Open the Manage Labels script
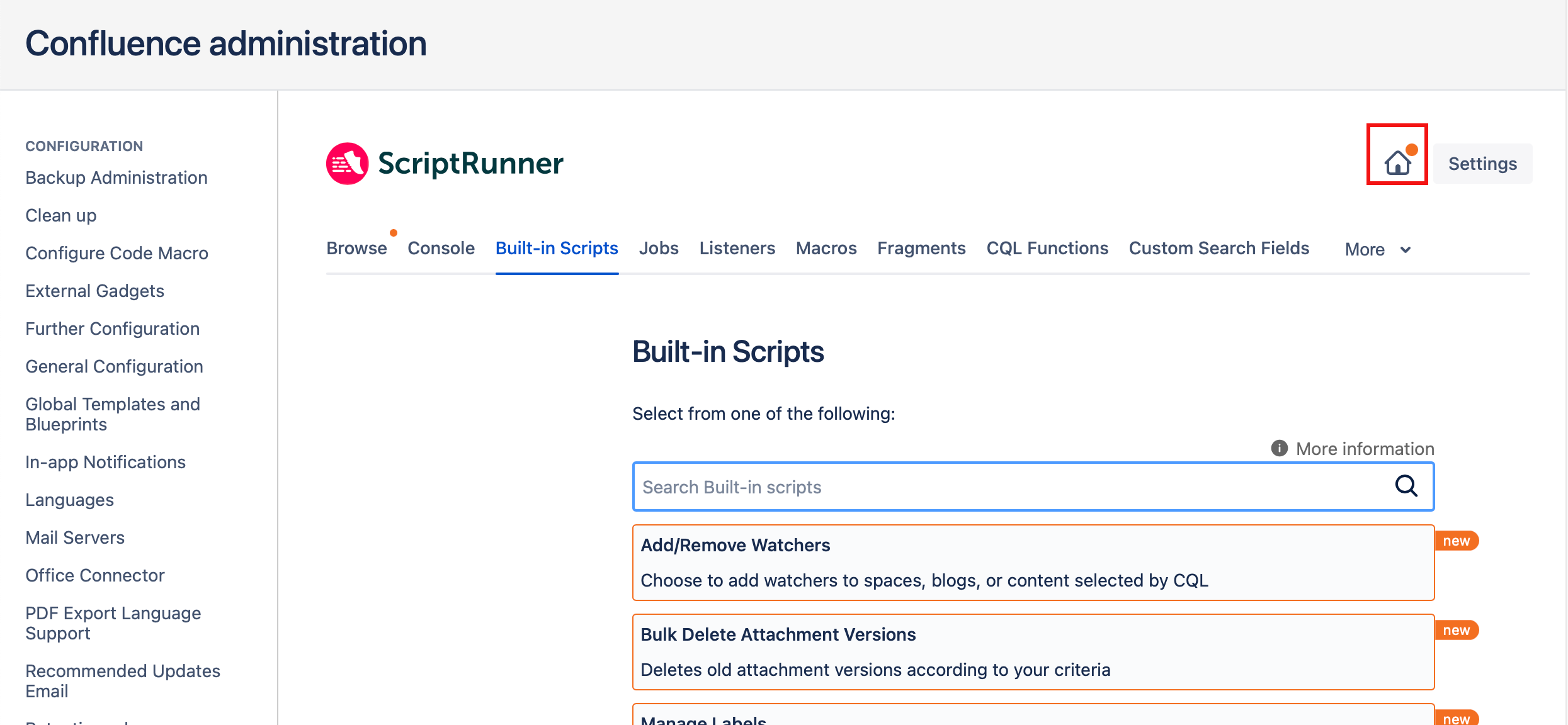Screen dimensions: 1568x725 1033,715
